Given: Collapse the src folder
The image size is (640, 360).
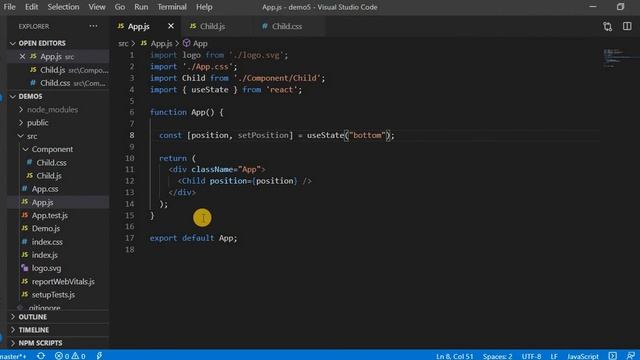Looking at the screenshot, I should 32,136.
